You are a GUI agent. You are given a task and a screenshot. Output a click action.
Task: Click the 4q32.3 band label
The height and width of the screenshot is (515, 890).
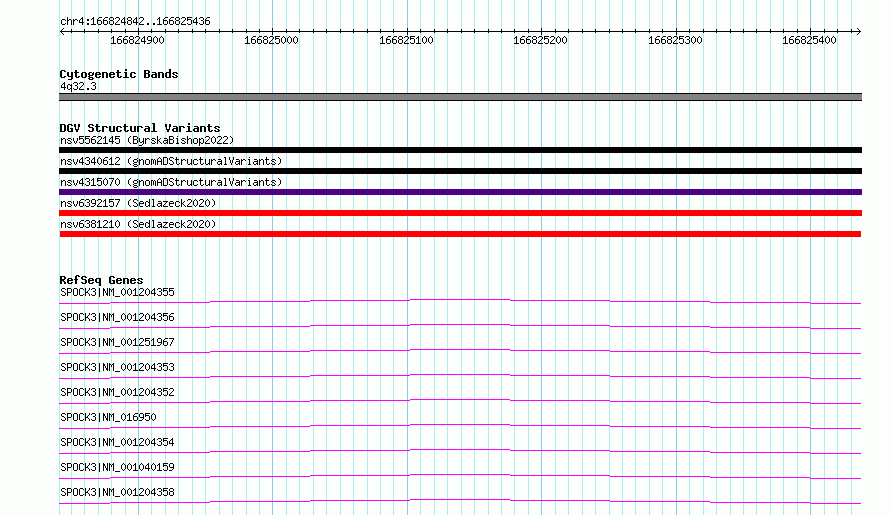point(78,86)
